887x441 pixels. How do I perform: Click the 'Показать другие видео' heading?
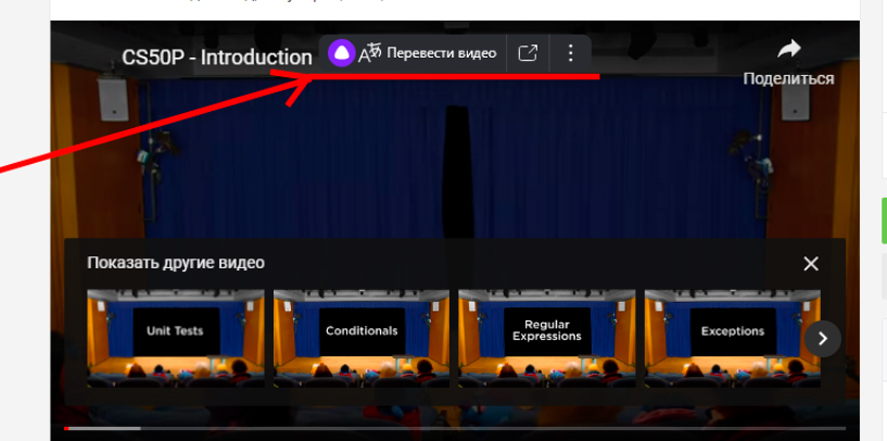click(x=176, y=263)
